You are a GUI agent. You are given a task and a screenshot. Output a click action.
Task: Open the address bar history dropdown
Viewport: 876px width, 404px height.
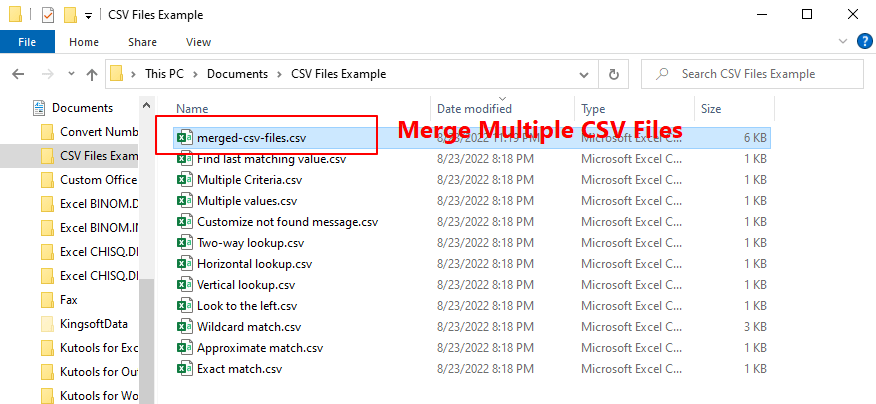tap(585, 74)
